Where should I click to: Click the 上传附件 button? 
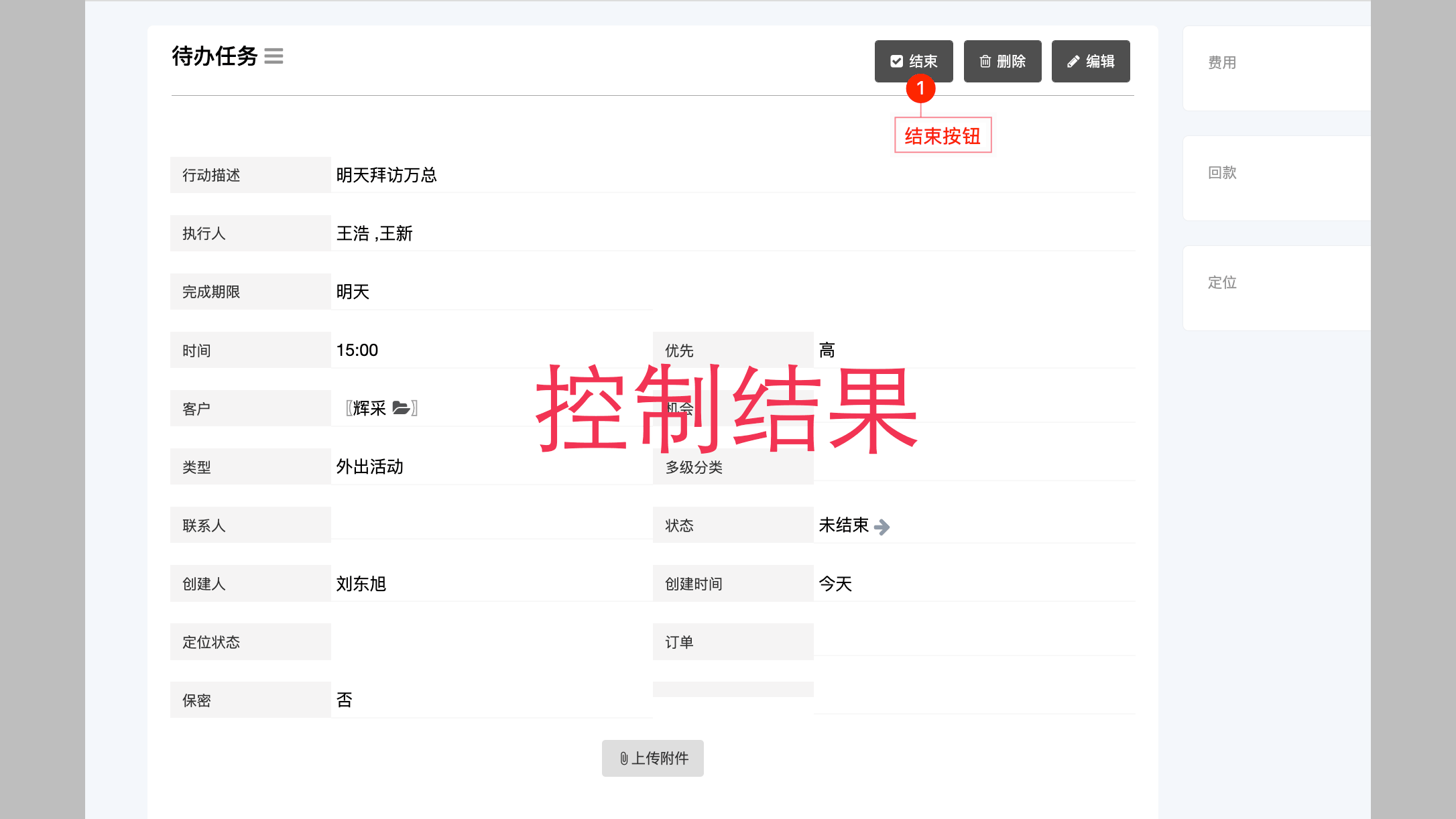(653, 758)
